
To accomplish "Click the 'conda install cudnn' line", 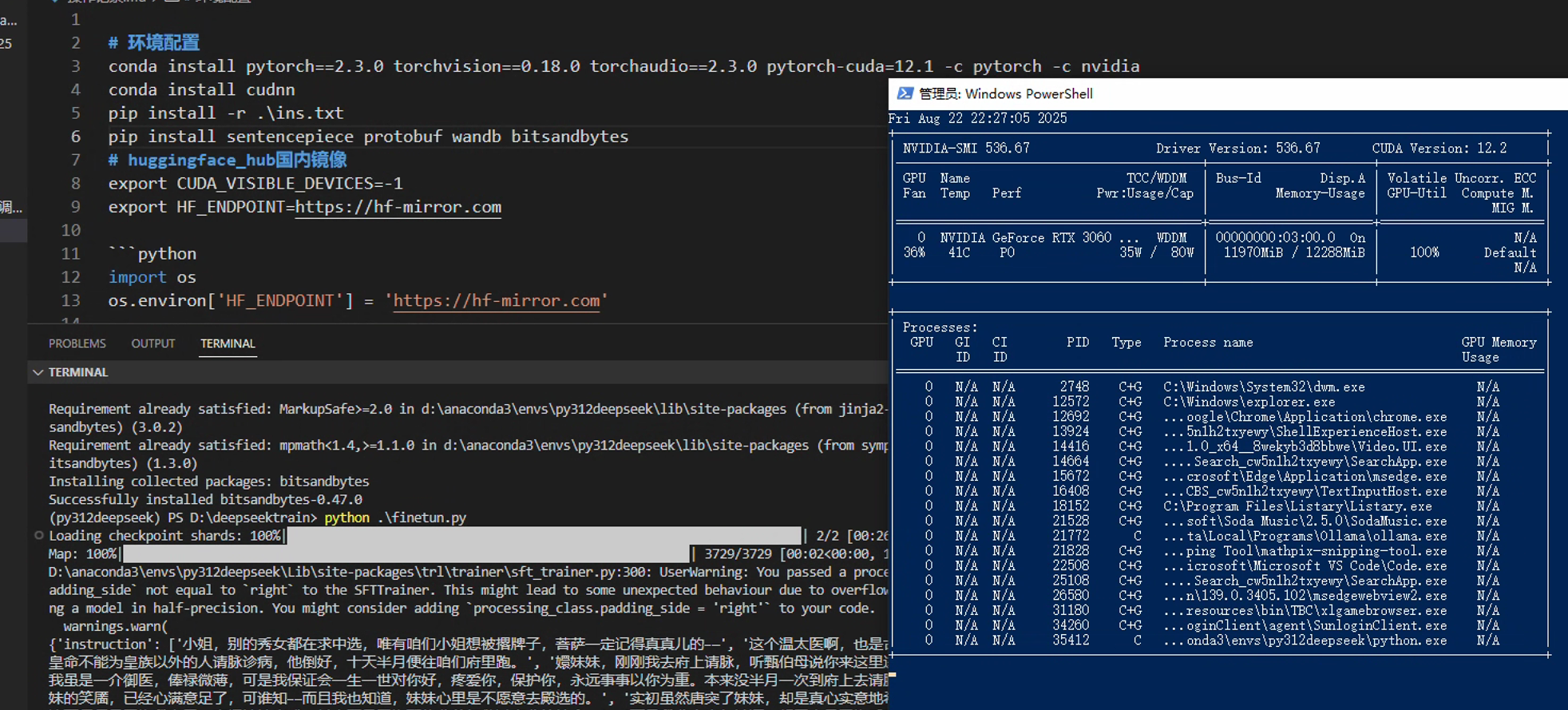I will pyautogui.click(x=202, y=89).
